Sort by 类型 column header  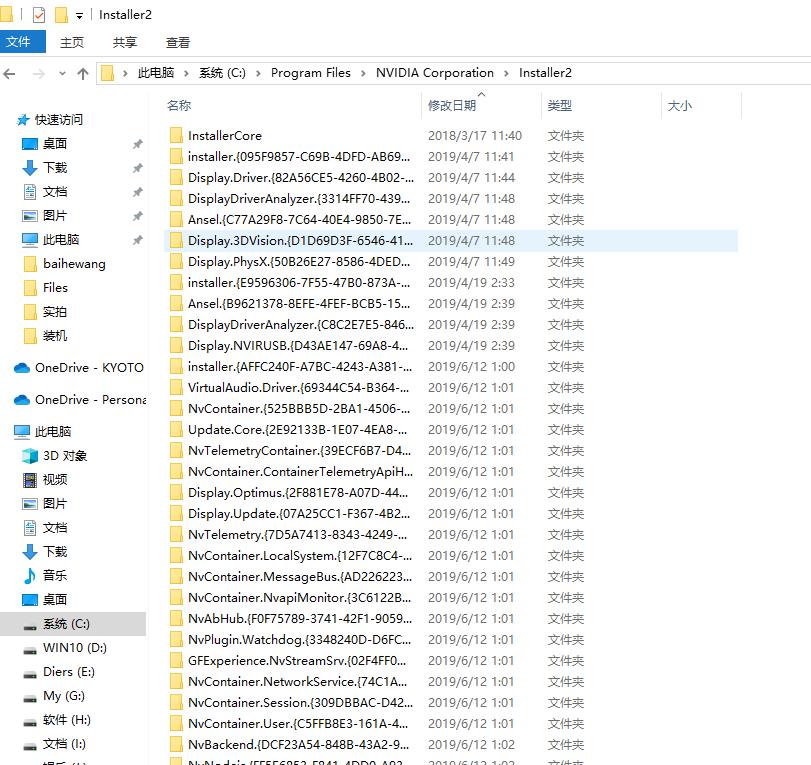click(560, 106)
